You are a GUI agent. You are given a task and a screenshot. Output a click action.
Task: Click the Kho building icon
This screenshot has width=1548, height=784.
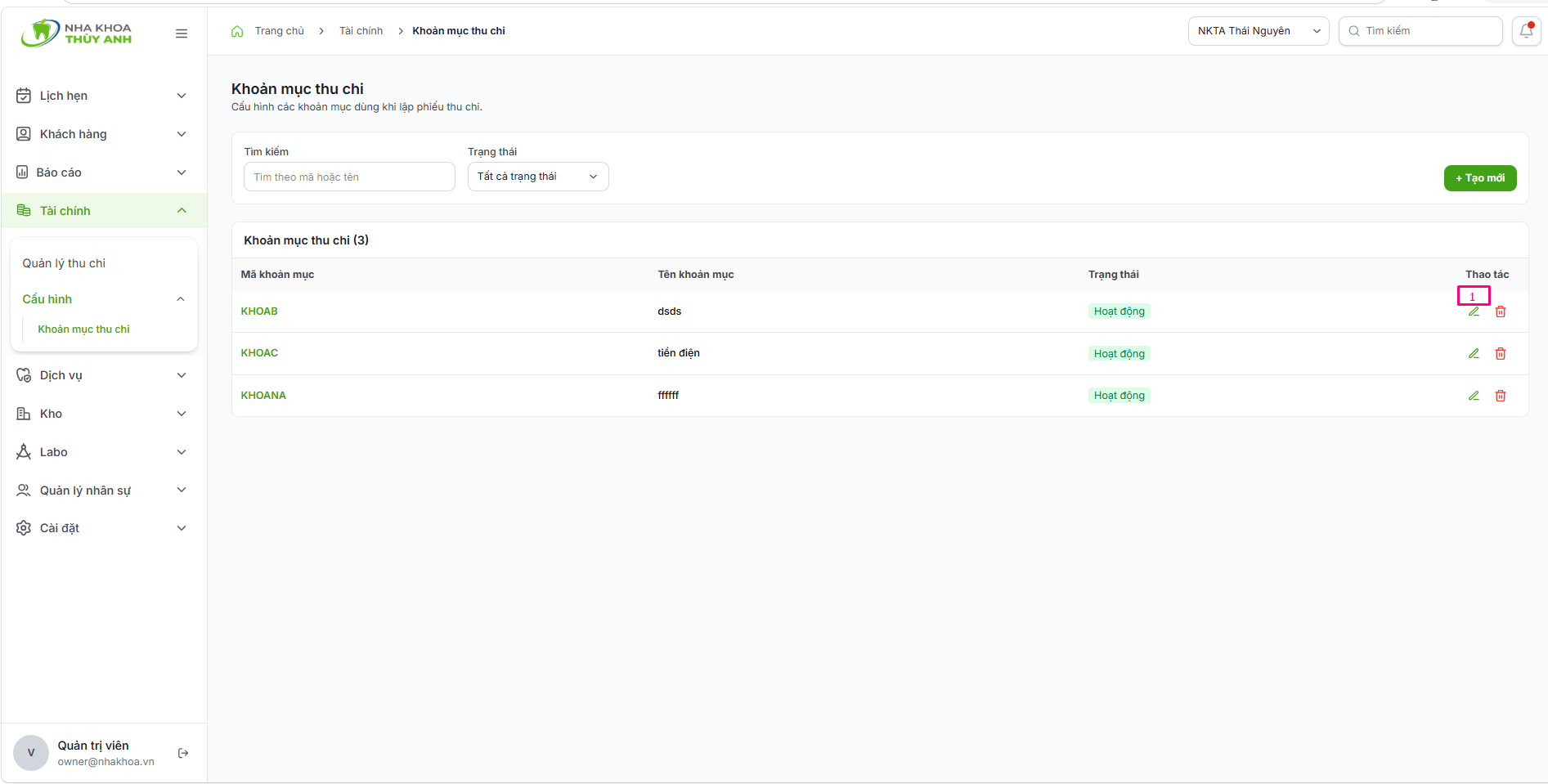[x=24, y=414]
